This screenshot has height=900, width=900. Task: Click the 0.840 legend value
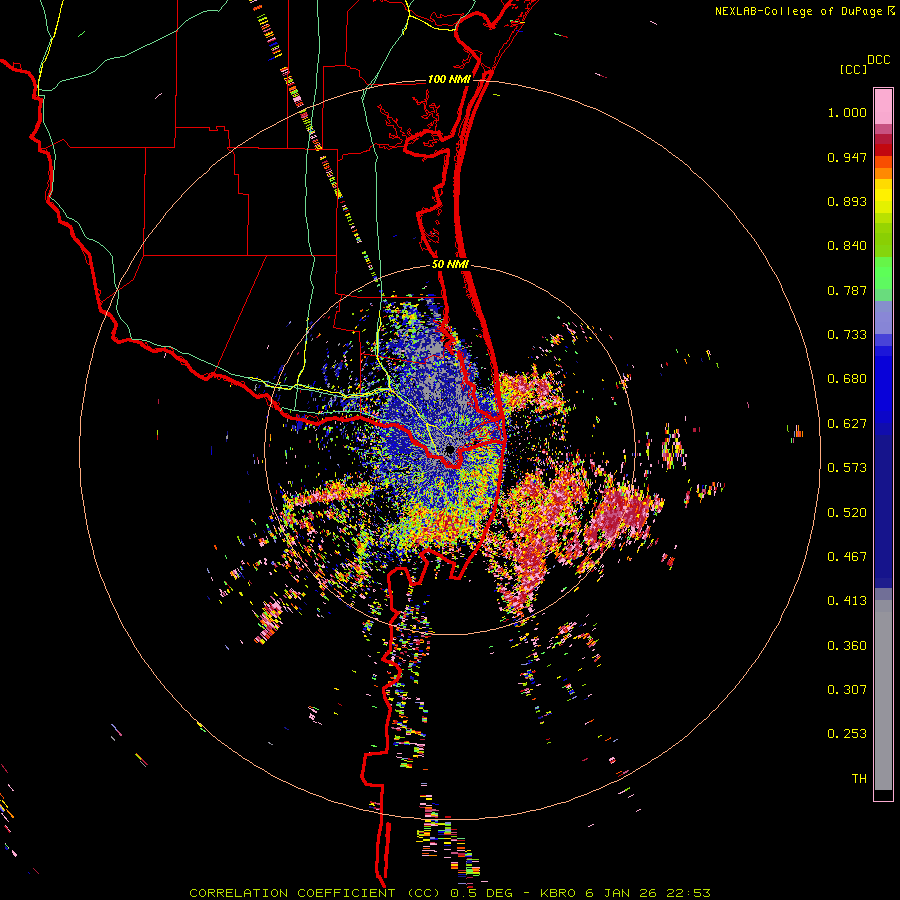click(847, 246)
